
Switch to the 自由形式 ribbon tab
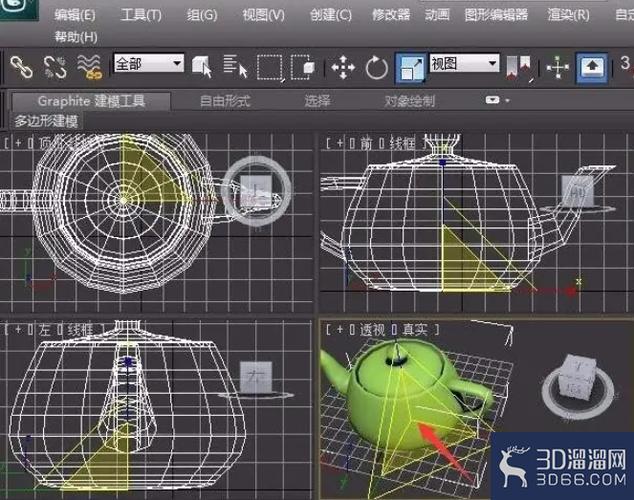[225, 101]
